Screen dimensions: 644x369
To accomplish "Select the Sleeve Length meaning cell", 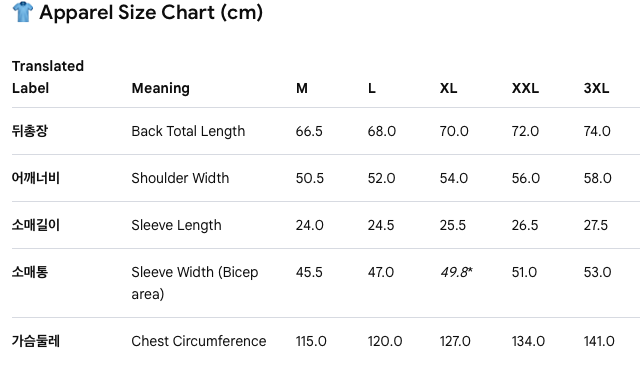I will coord(176,225).
